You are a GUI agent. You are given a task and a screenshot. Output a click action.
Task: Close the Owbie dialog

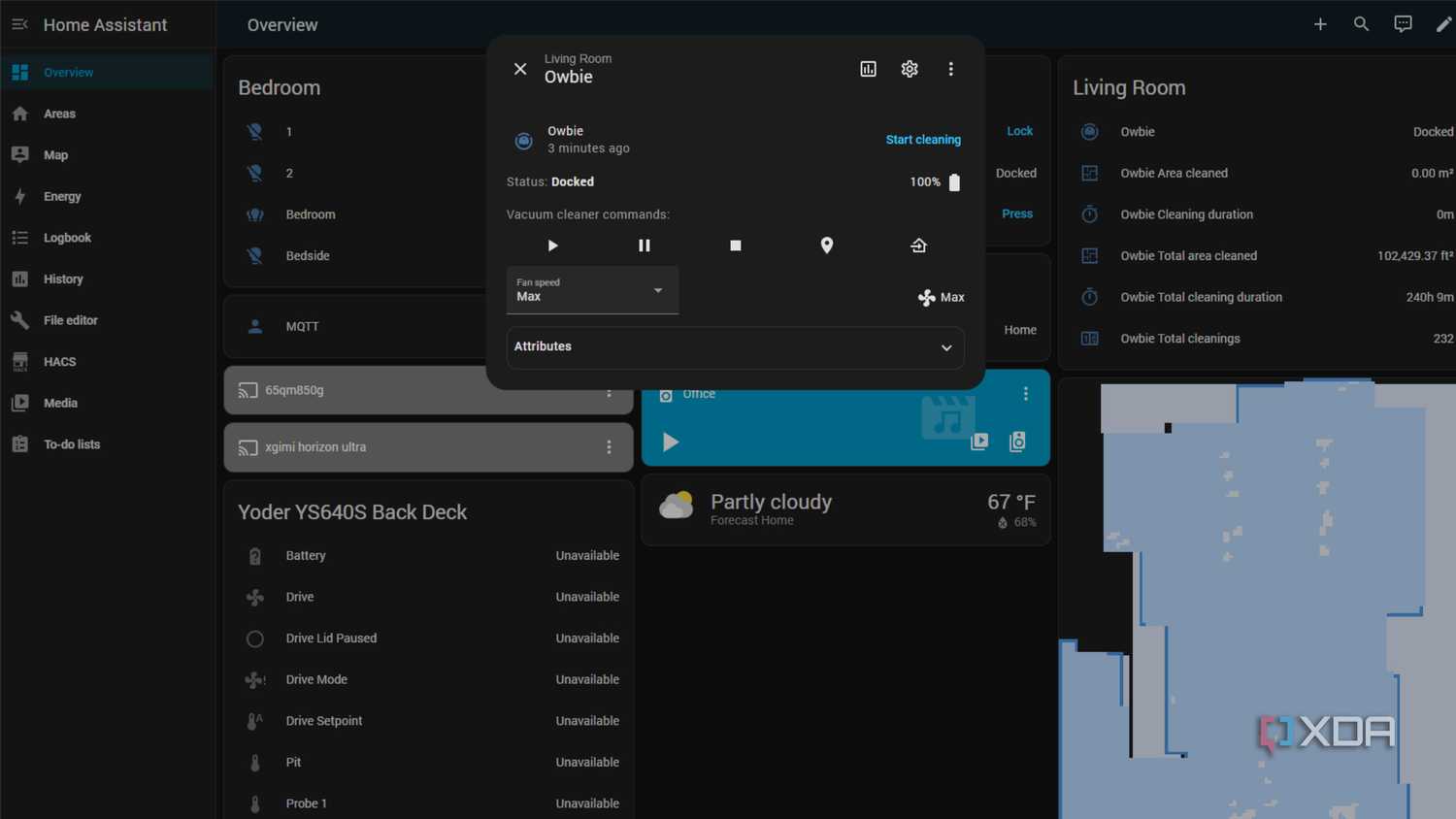(x=520, y=69)
